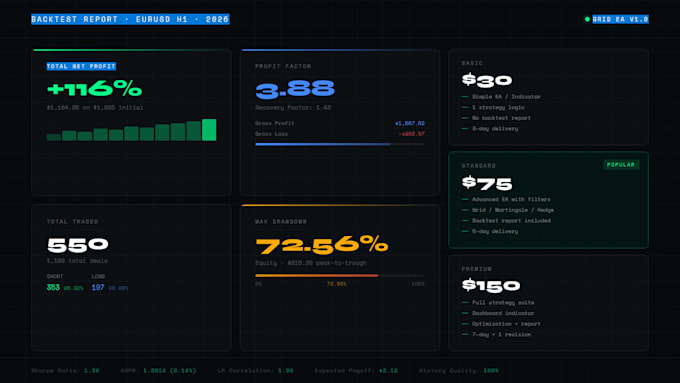680x383 pixels.
Task: Click the 'GRID EA V1.0' label
Action: click(621, 19)
